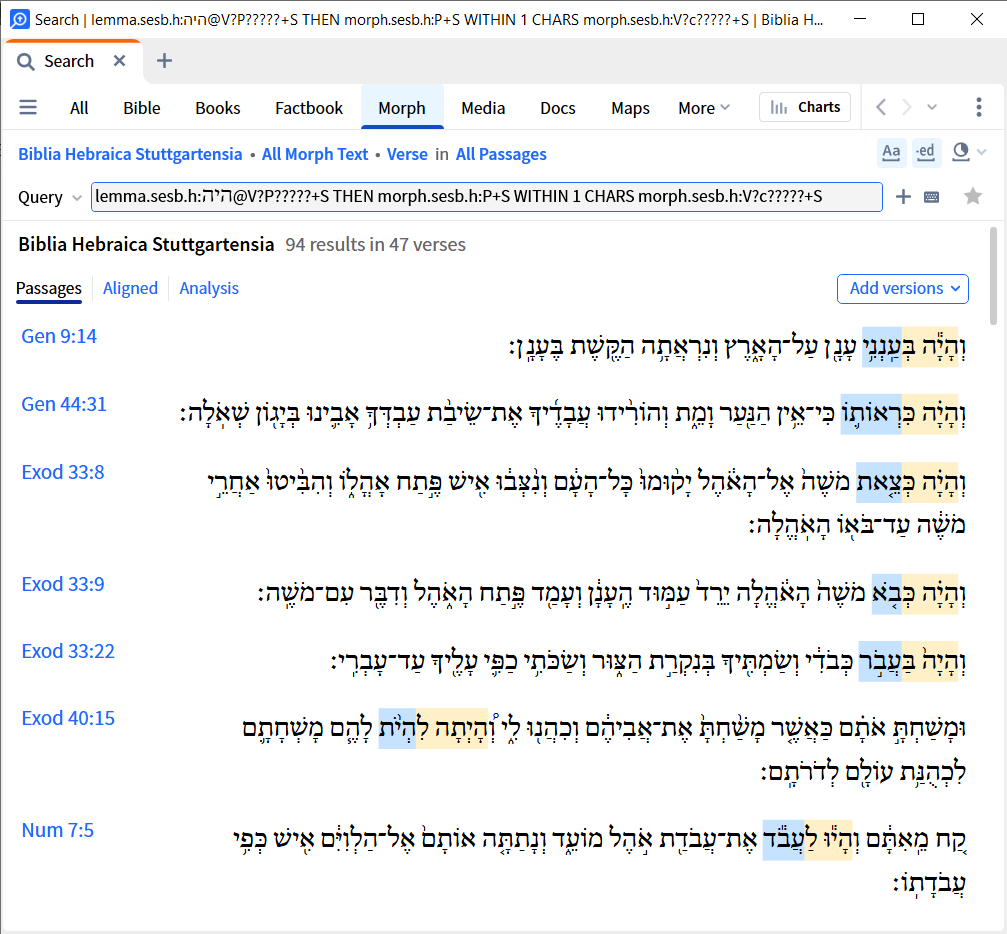1007x934 pixels.
Task: Toggle Match all word forms option
Action: 925,153
